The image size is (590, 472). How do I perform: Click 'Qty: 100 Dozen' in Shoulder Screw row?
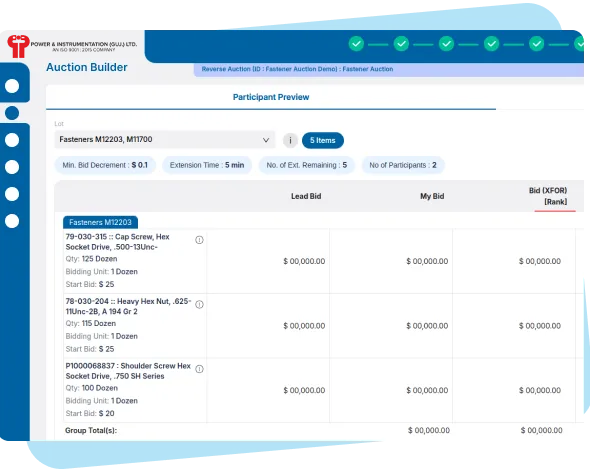(x=91, y=388)
